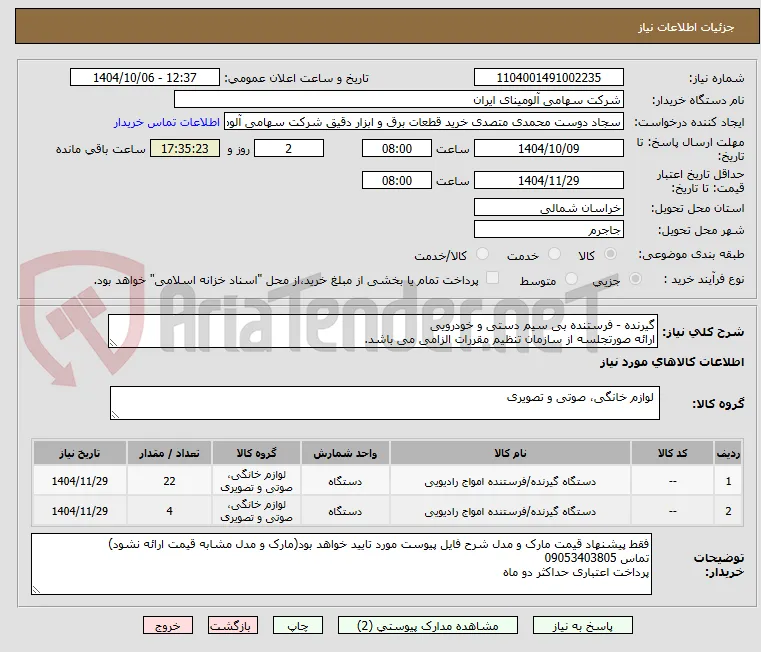Click the resize handle of توضیحات خریدار box
The width and height of the screenshot is (761, 652).
(36, 590)
